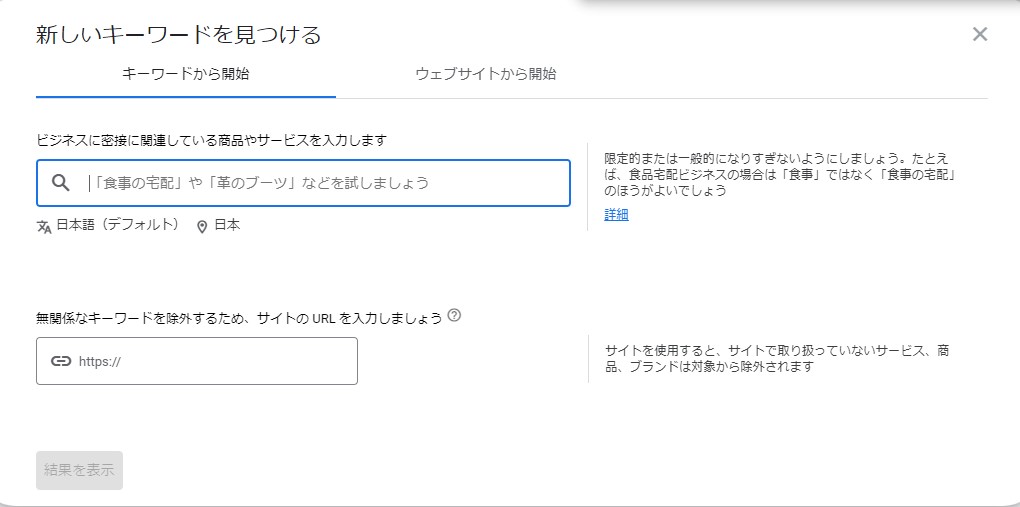Click the magnifier search icon
This screenshot has height=507, width=1020.
(x=61, y=183)
